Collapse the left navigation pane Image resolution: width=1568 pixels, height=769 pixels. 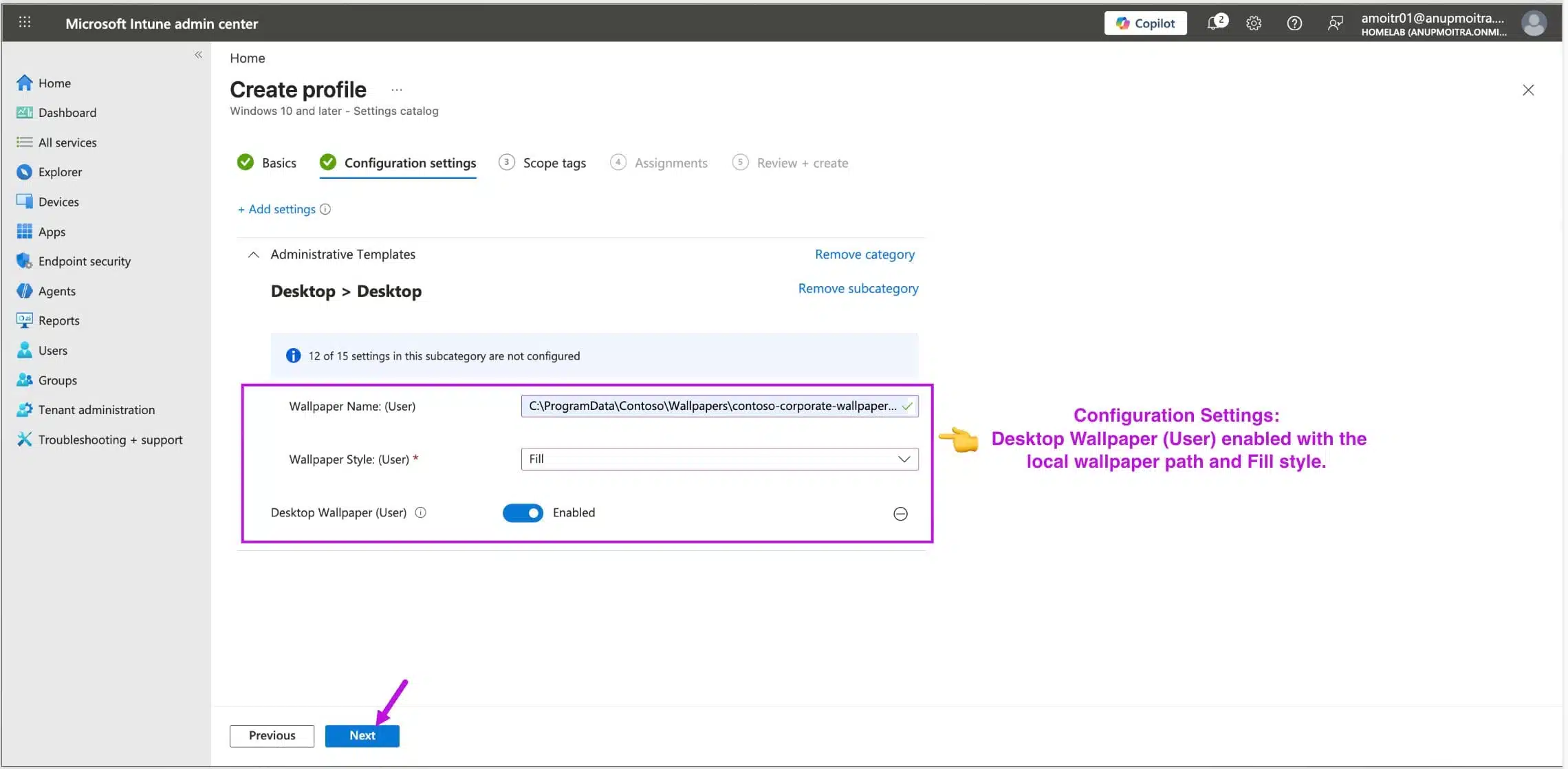coord(198,55)
